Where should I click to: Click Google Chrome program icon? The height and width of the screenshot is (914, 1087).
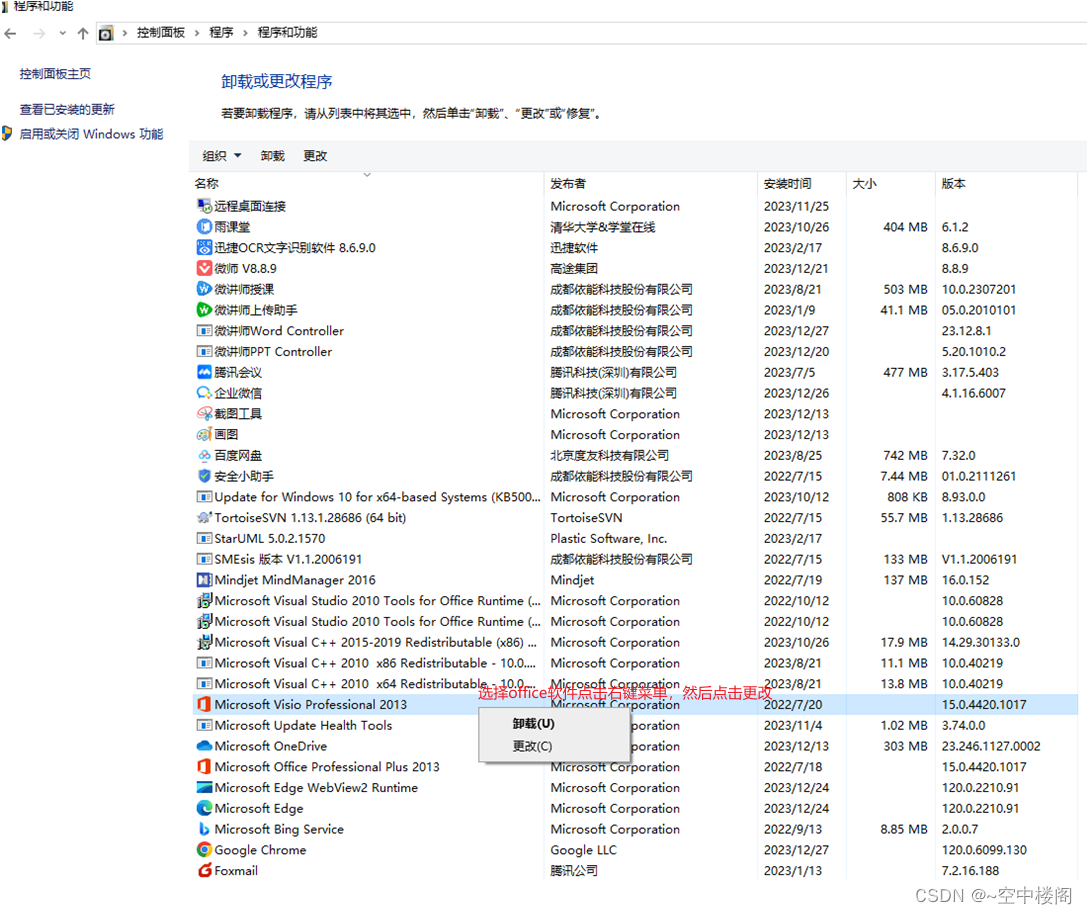[x=204, y=850]
